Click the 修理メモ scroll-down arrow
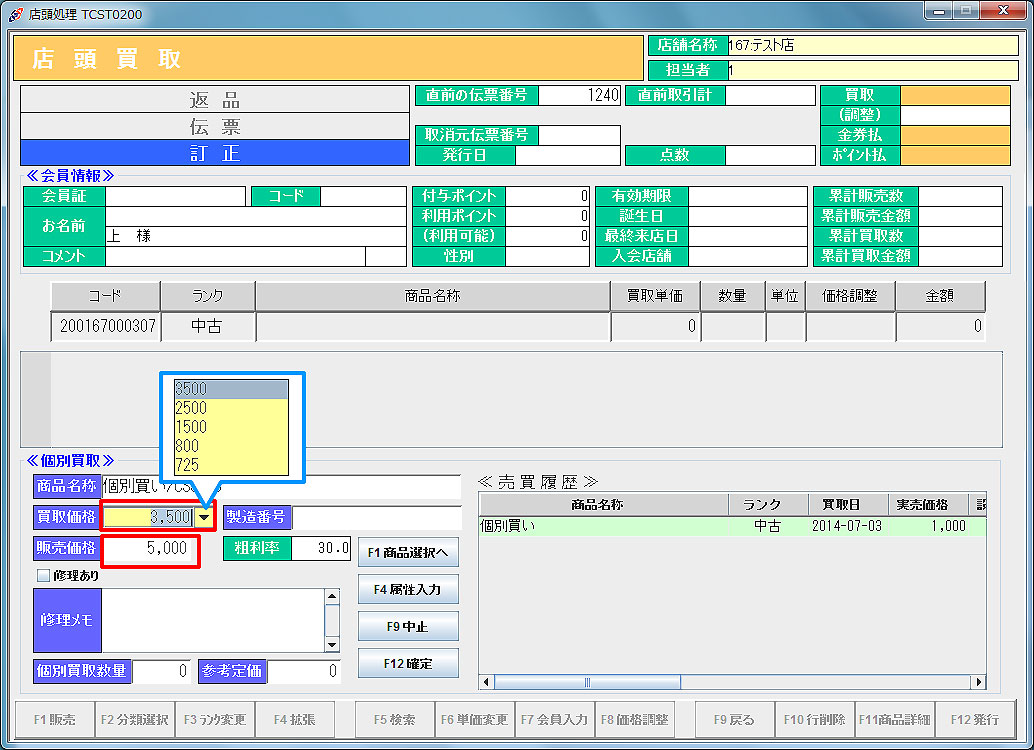 click(332, 645)
